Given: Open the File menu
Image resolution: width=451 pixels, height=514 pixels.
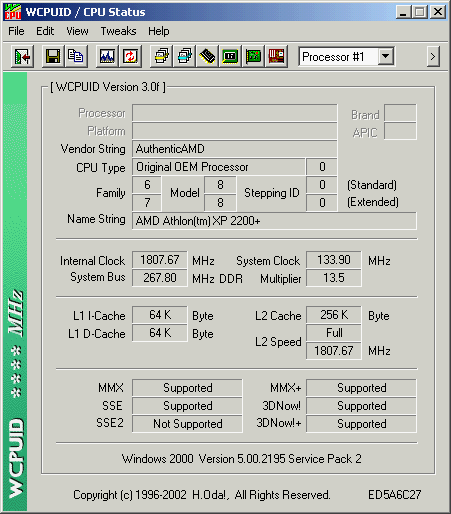Looking at the screenshot, I should [x=16, y=31].
